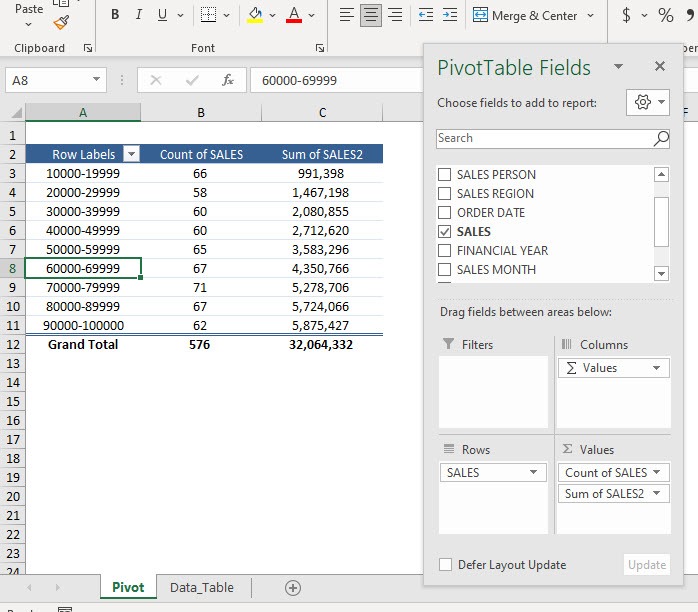Apply the borders button

(208, 15)
